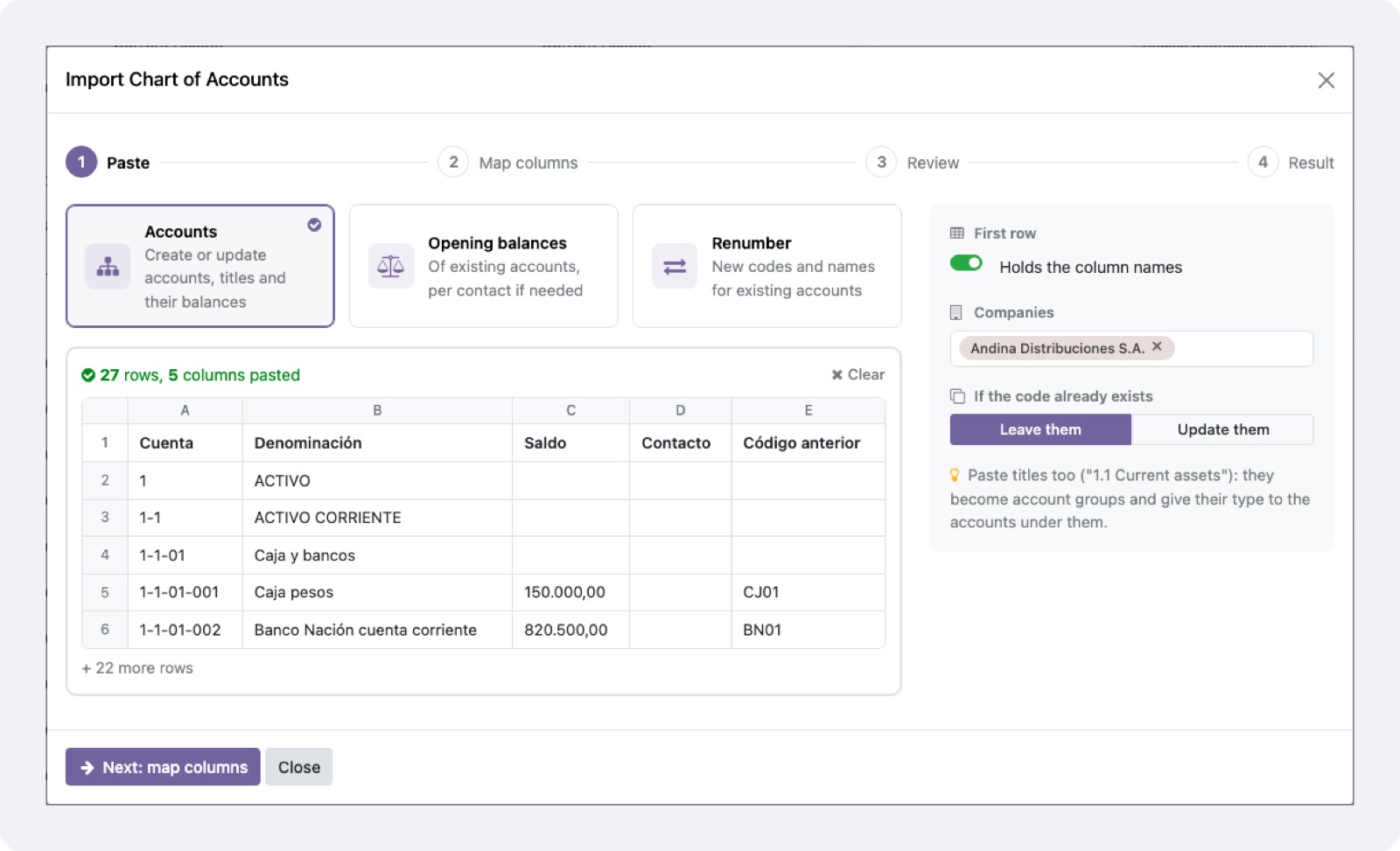1400x851 pixels.
Task: Click the First row table icon
Action: (957, 234)
